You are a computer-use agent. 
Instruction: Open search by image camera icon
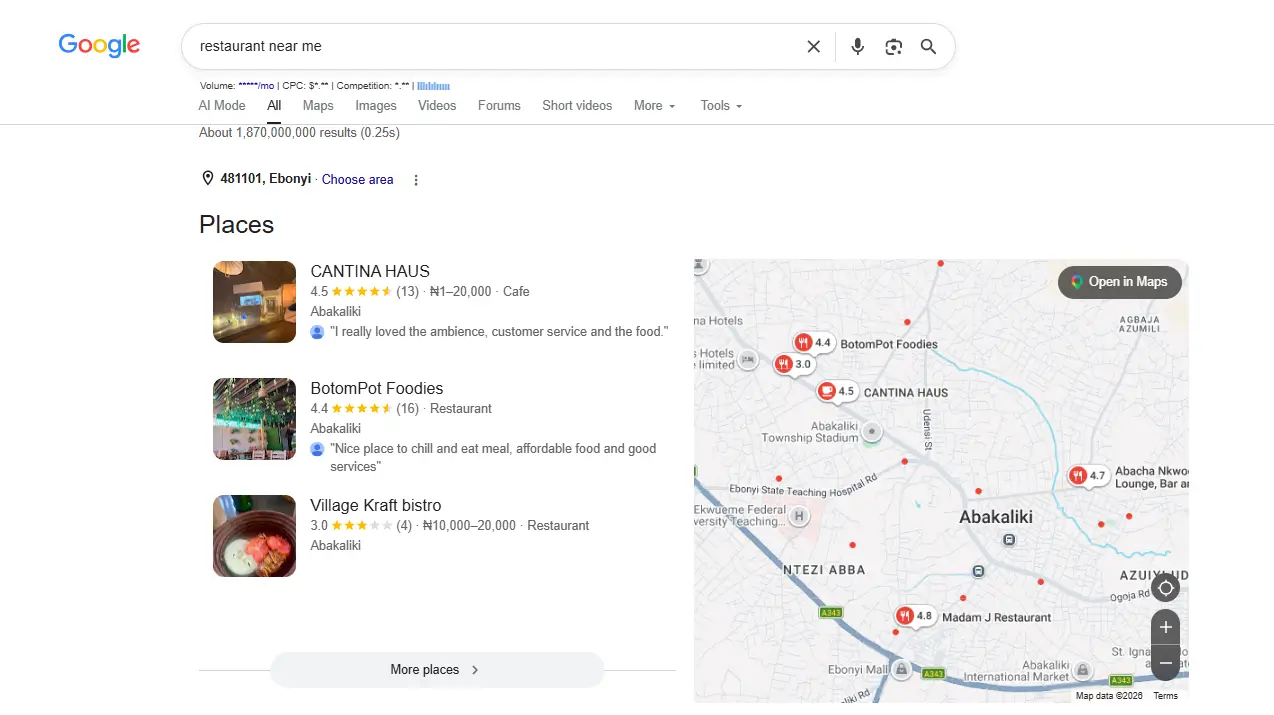pyautogui.click(x=893, y=46)
